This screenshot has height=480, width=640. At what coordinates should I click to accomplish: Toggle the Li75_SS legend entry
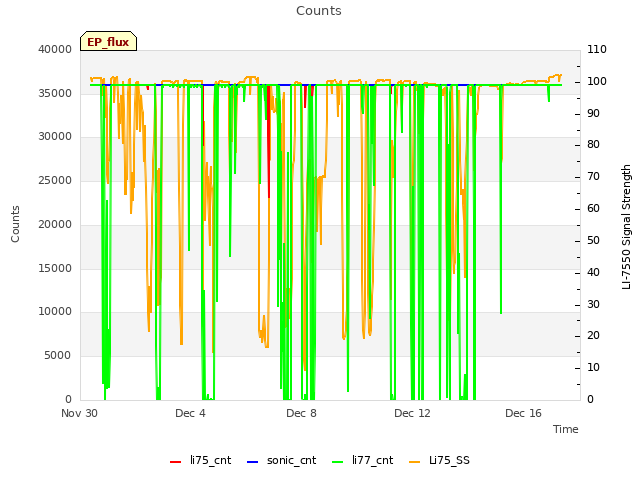coord(439,460)
